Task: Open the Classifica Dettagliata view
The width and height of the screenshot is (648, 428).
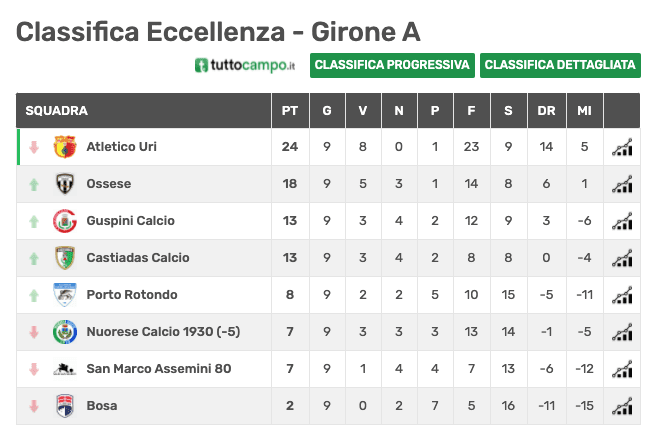Action: [560, 65]
